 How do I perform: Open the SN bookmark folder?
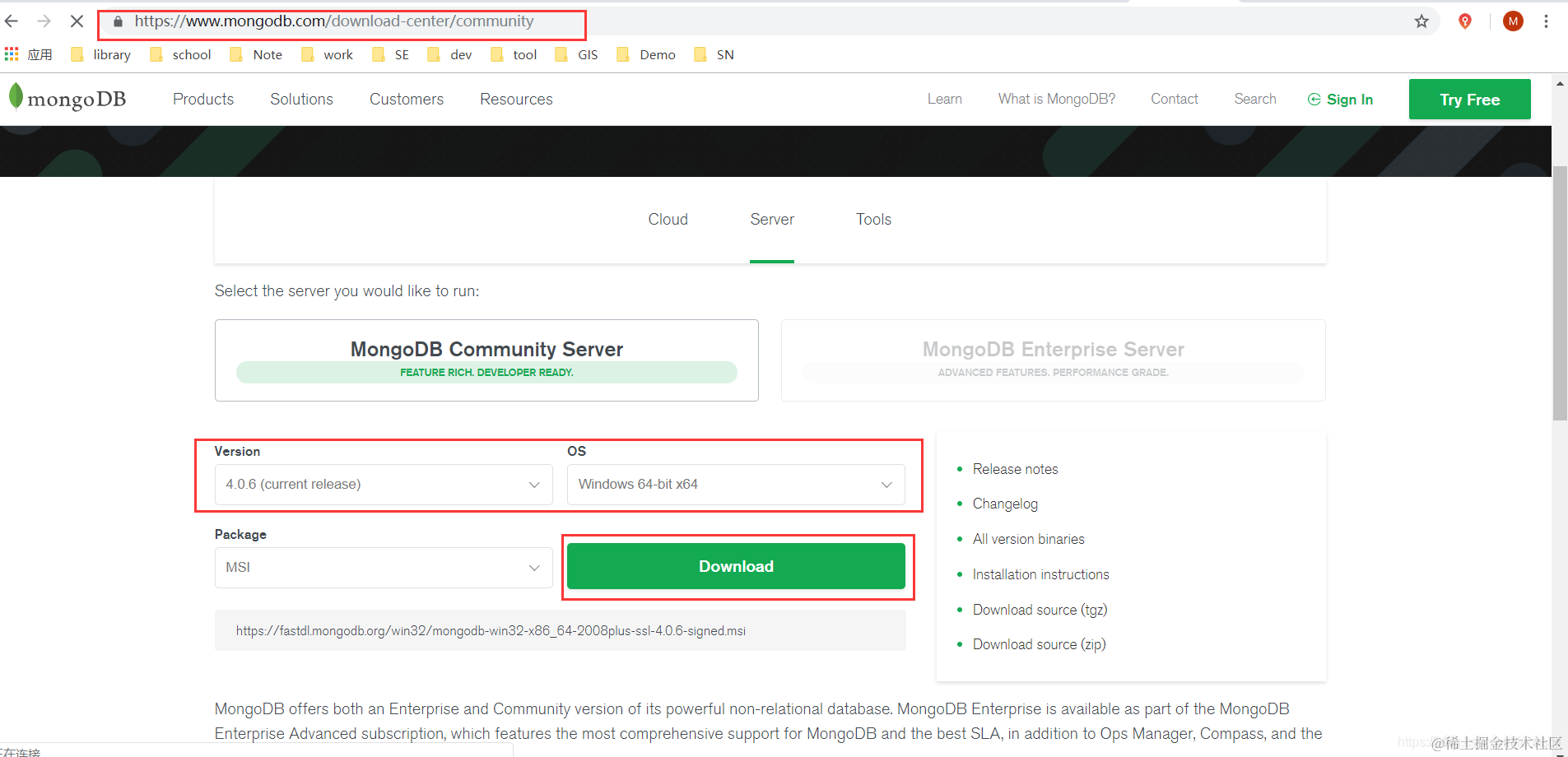[714, 54]
